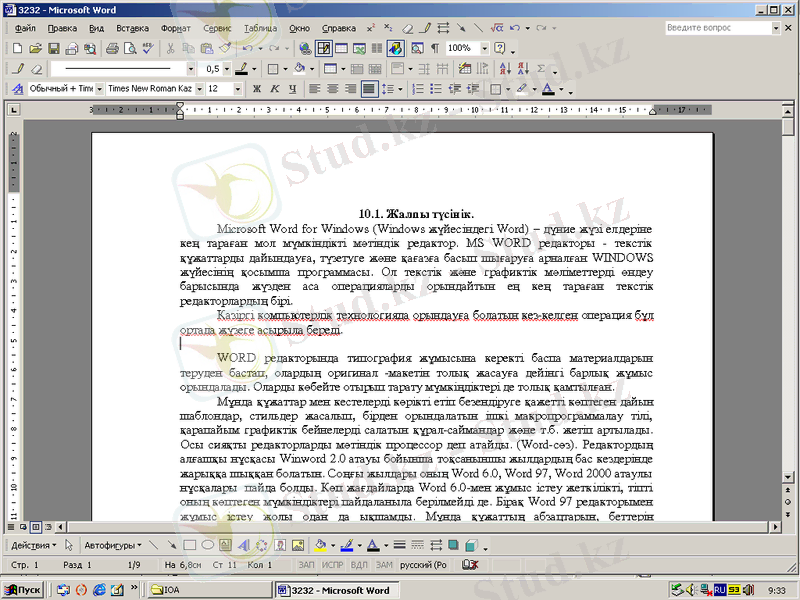Toggle show paragraph marks (¶)
The height and width of the screenshot is (600, 800).
(x=435, y=48)
